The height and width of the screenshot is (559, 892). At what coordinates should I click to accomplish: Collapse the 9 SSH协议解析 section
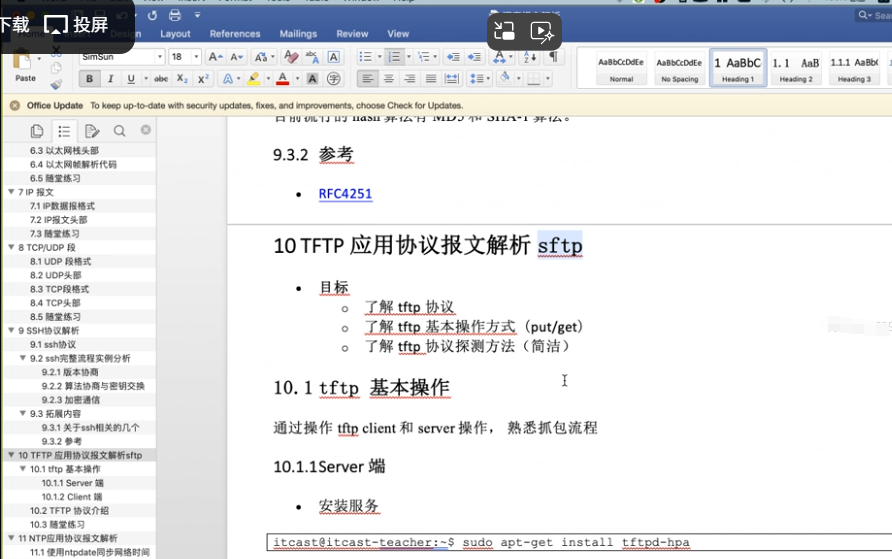(11, 330)
